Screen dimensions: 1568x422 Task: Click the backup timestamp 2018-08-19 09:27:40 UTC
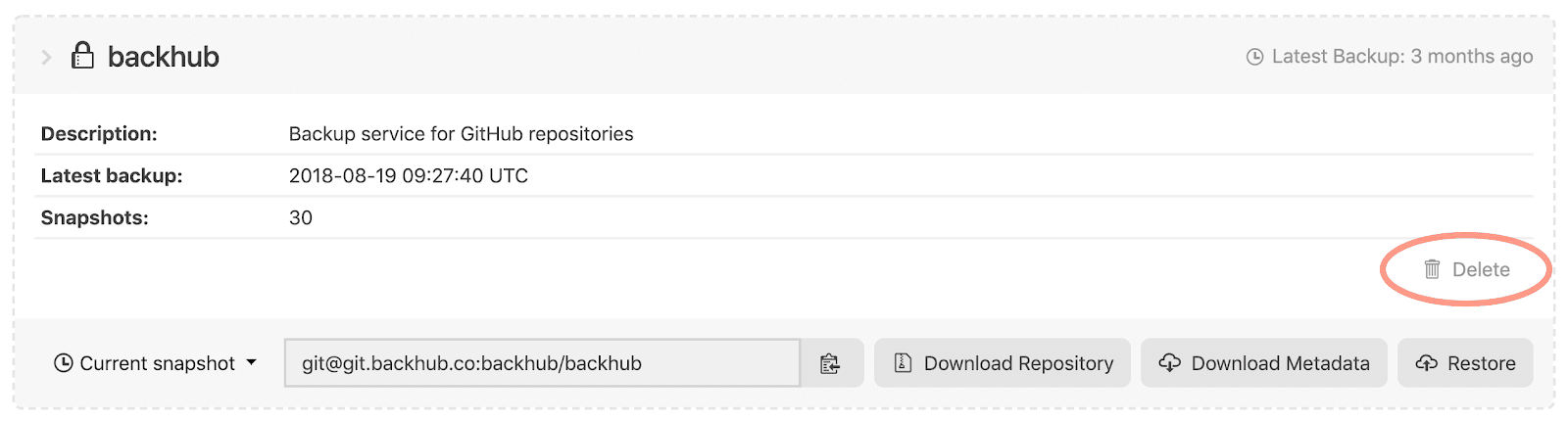point(409,176)
